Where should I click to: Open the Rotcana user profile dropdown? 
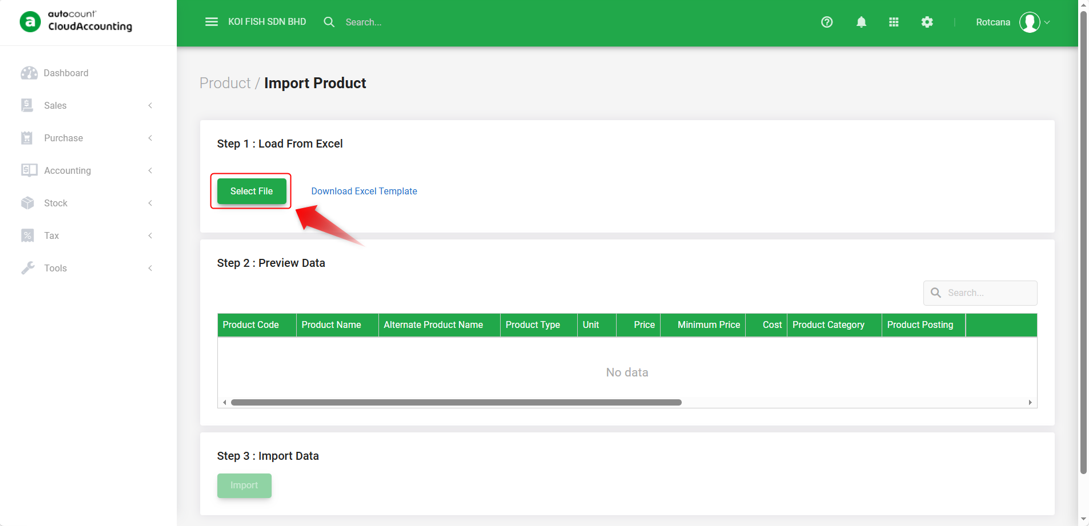coord(1013,22)
